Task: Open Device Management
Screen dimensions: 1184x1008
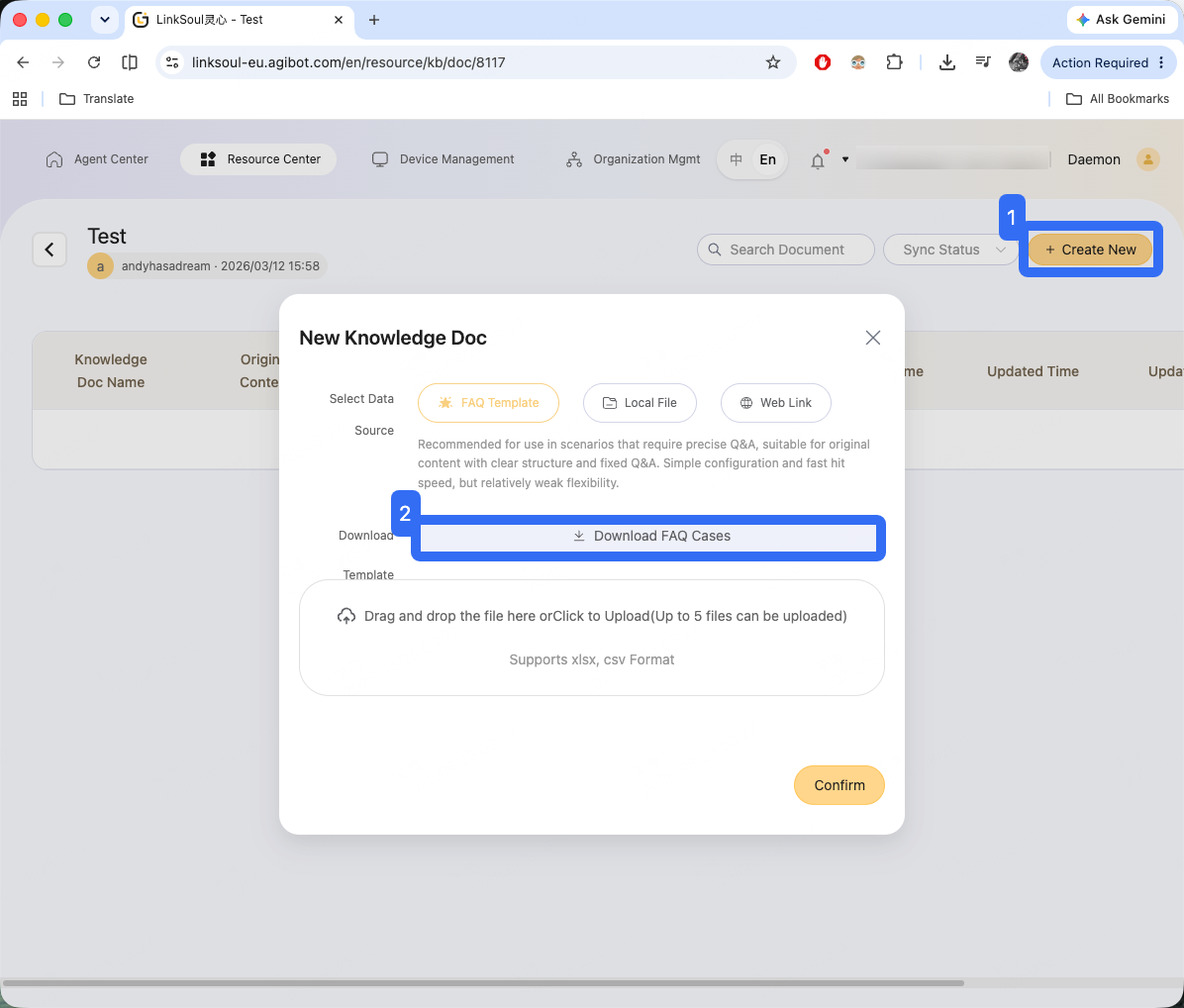Action: 444,159
